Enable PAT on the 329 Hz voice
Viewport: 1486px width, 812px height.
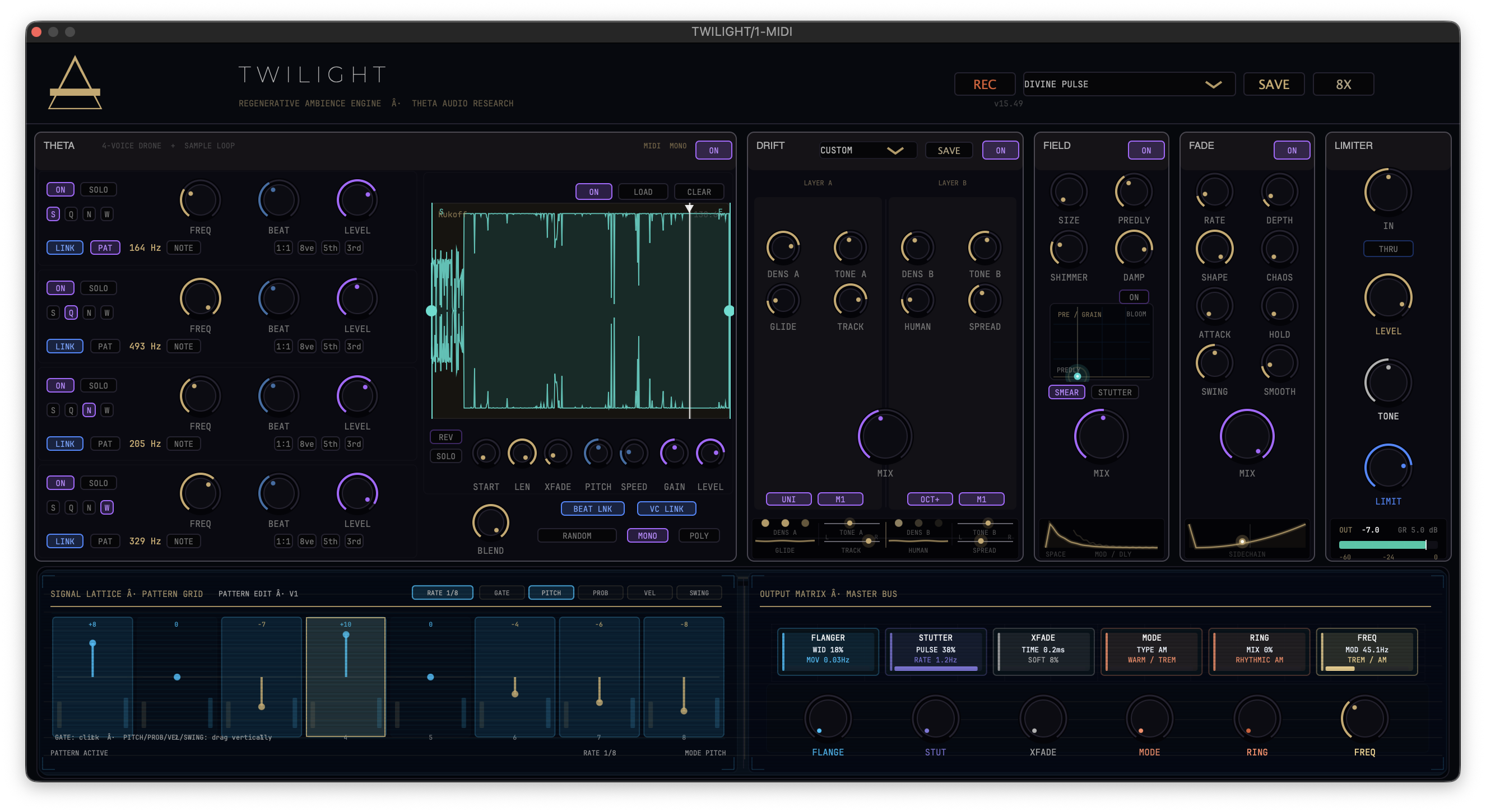coord(105,542)
